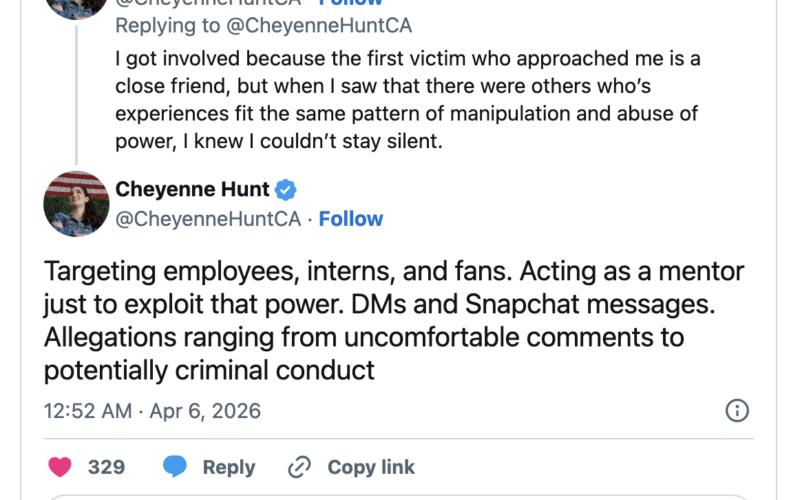Open the Cheyenne Hunt display name link
Screen dimensions: 800x500
[193, 190]
